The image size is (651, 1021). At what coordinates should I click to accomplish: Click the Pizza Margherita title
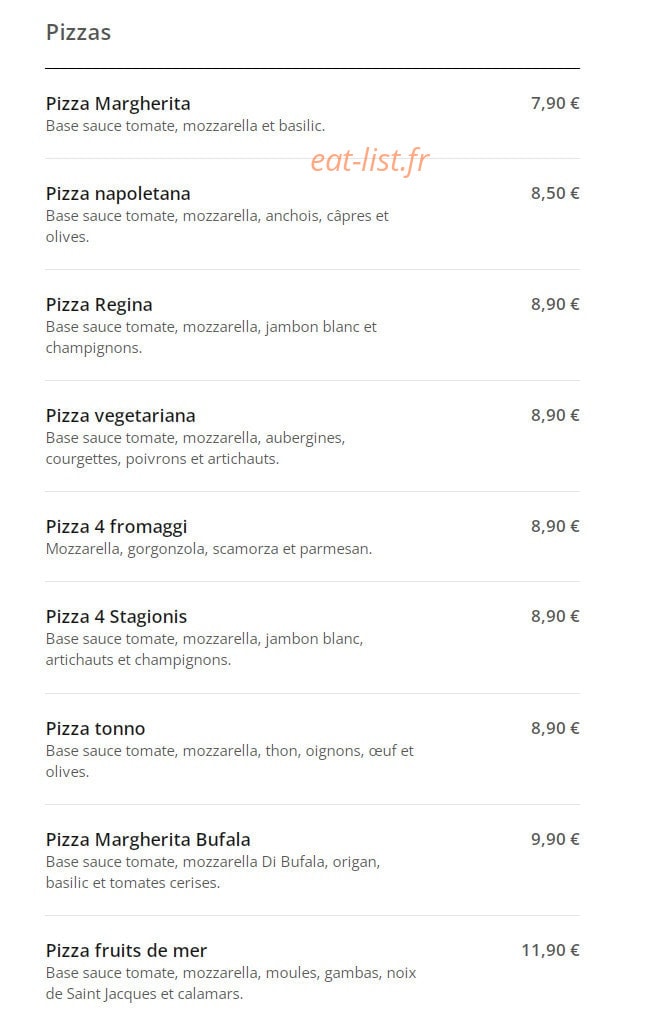click(118, 104)
